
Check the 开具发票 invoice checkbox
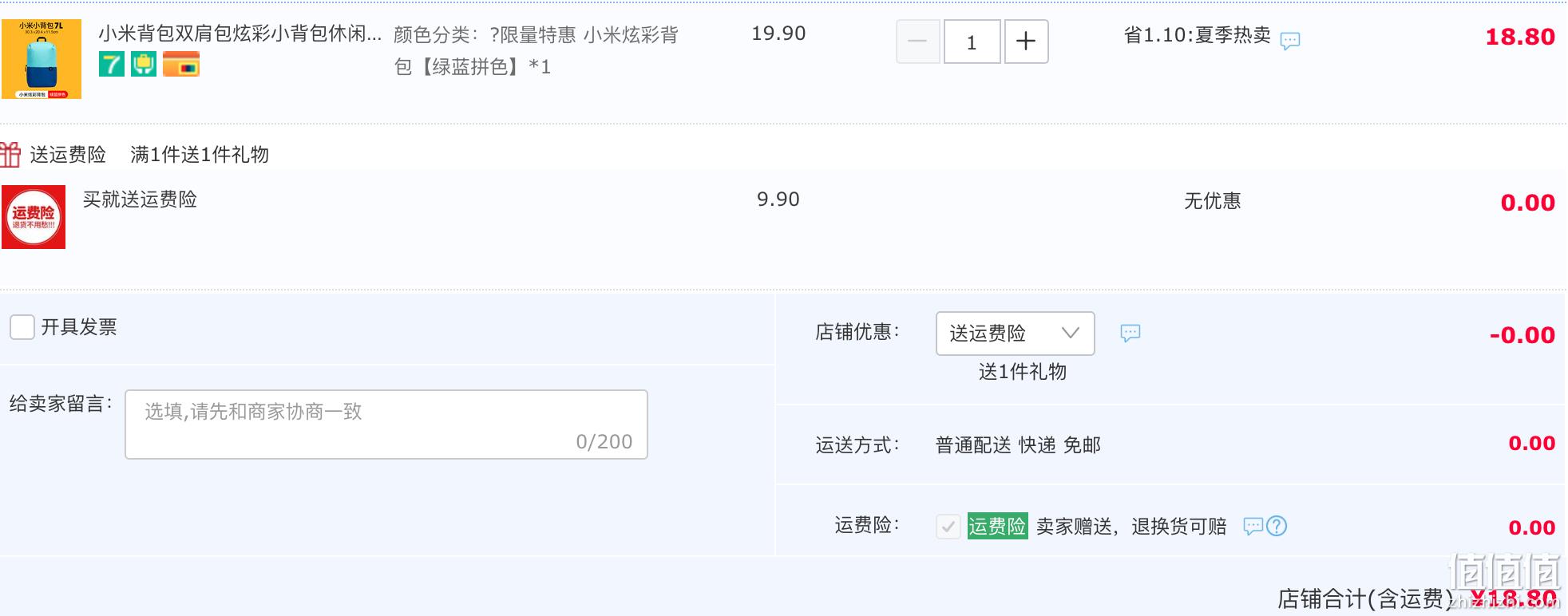(22, 327)
